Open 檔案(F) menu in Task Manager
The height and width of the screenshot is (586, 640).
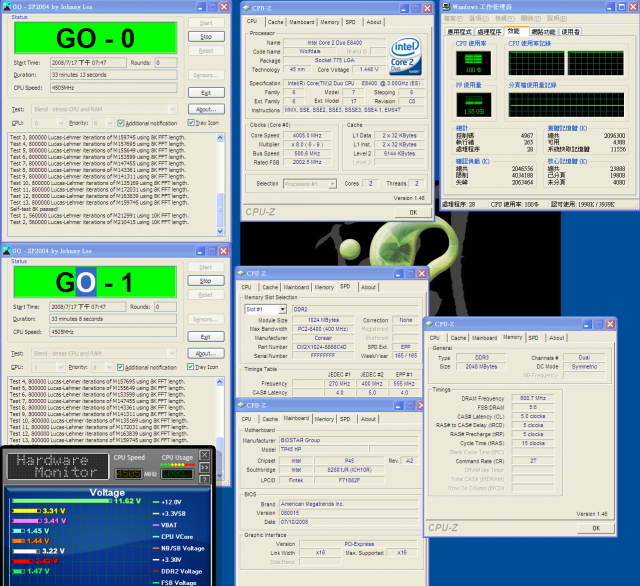(x=453, y=18)
